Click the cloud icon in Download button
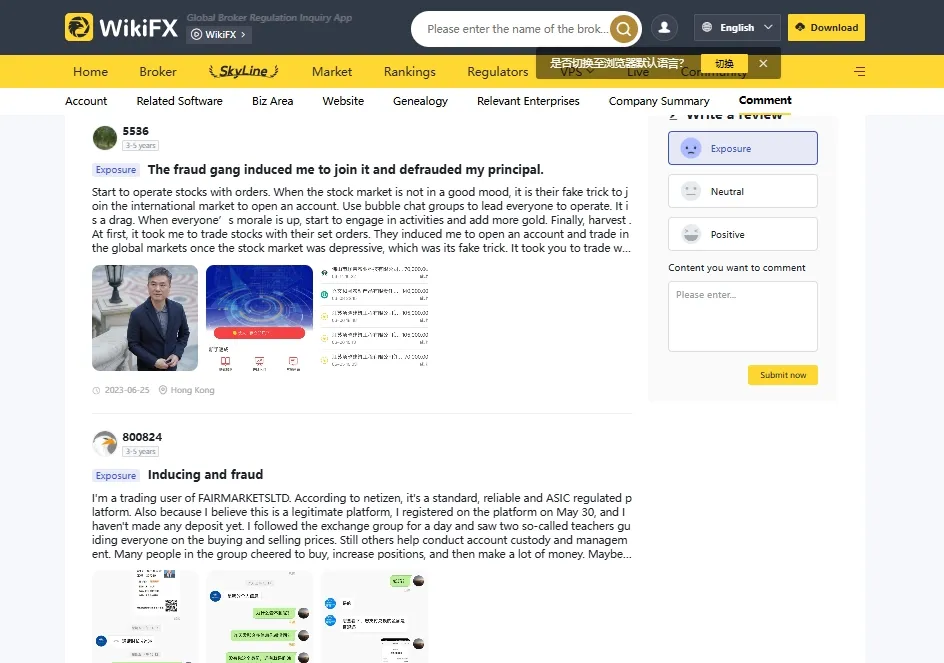The image size is (944, 663). coord(800,27)
